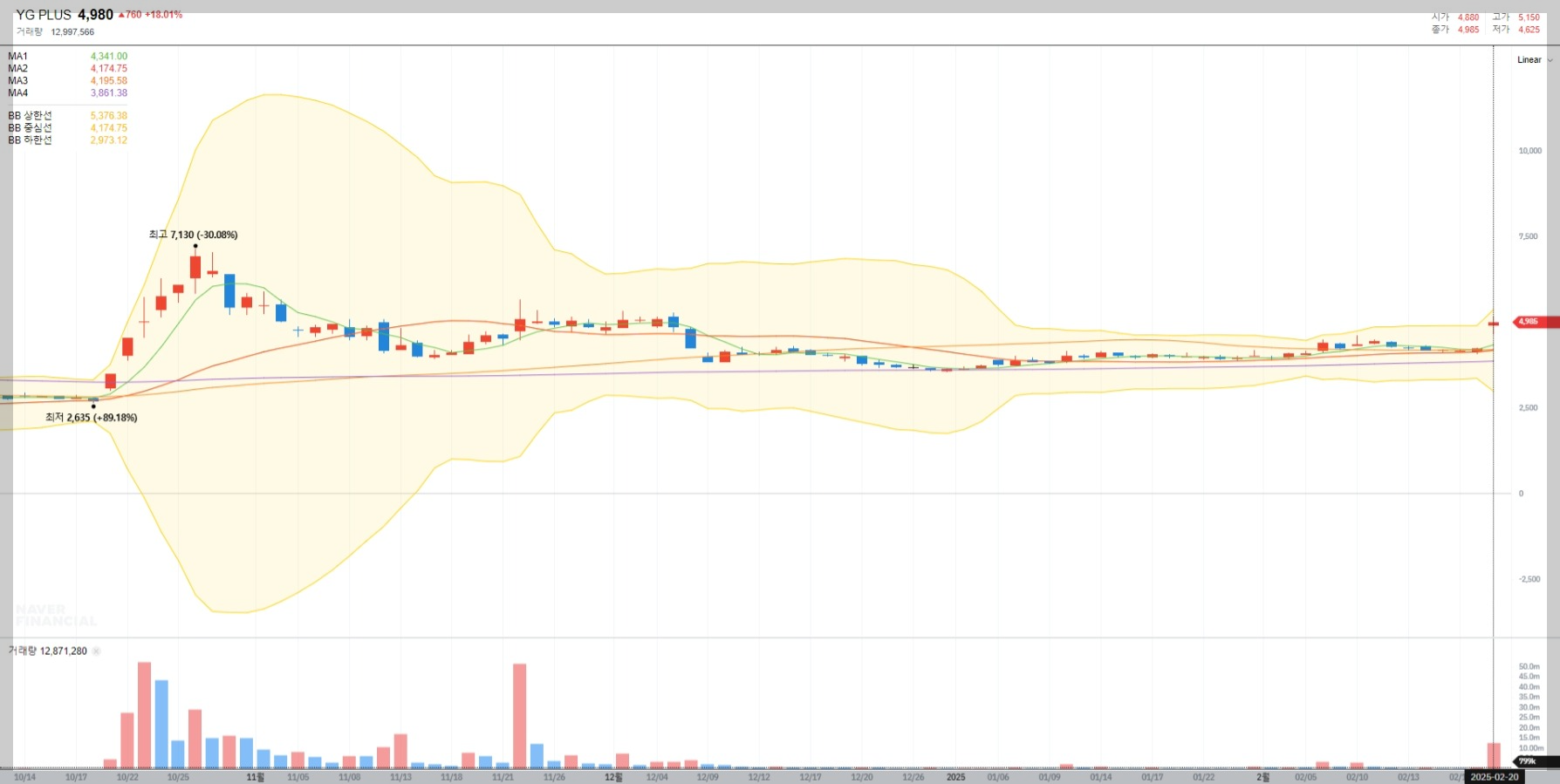Click the MA4 value 3,861.38
1560x784 pixels.
[x=109, y=93]
